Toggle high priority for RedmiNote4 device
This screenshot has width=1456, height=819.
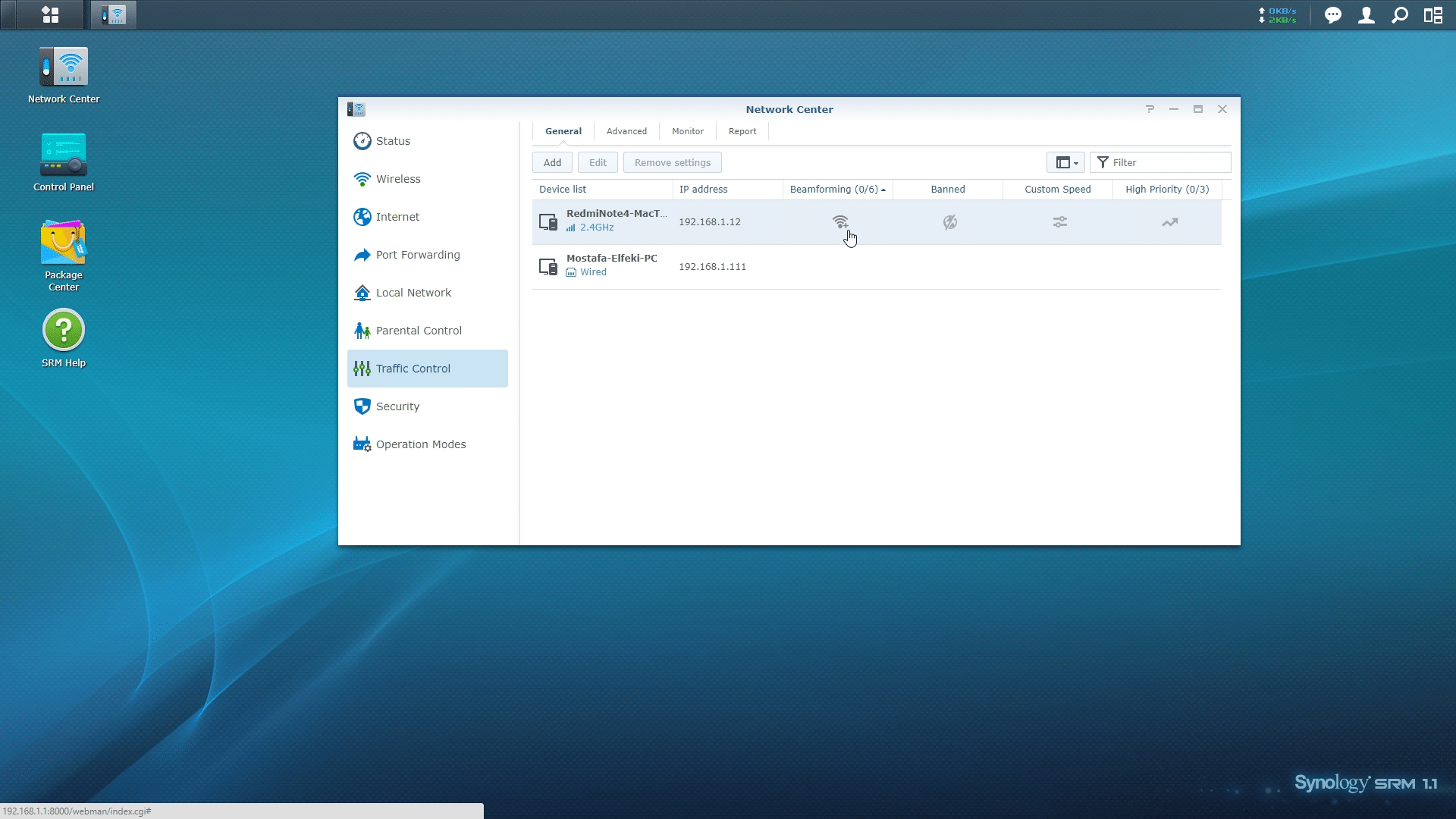point(1169,222)
